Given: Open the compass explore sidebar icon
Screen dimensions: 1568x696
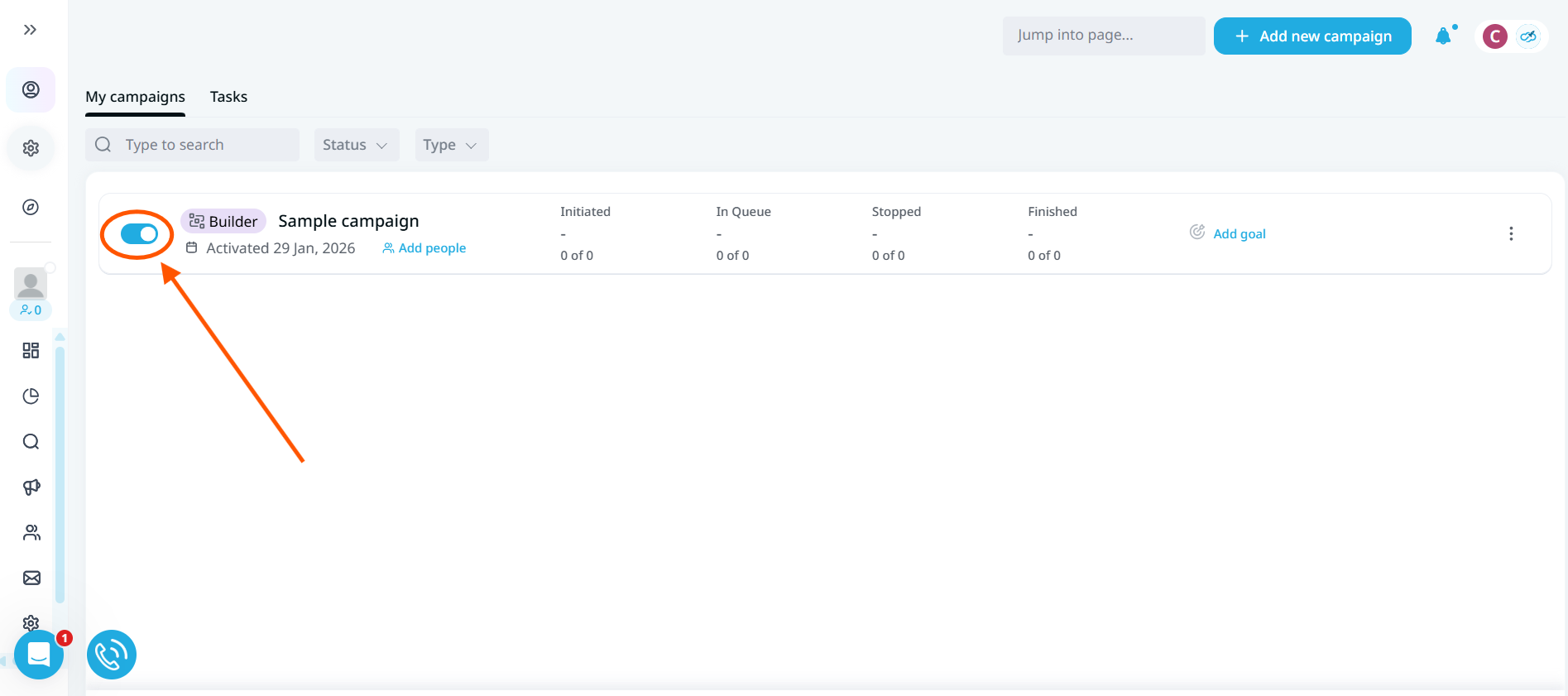Looking at the screenshot, I should point(31,207).
